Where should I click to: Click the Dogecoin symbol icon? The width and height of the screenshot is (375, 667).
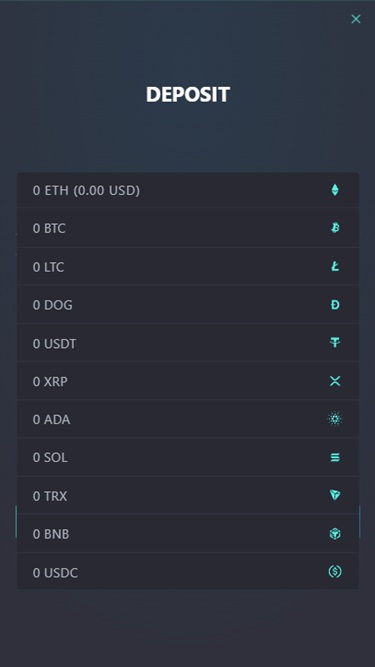click(x=335, y=305)
